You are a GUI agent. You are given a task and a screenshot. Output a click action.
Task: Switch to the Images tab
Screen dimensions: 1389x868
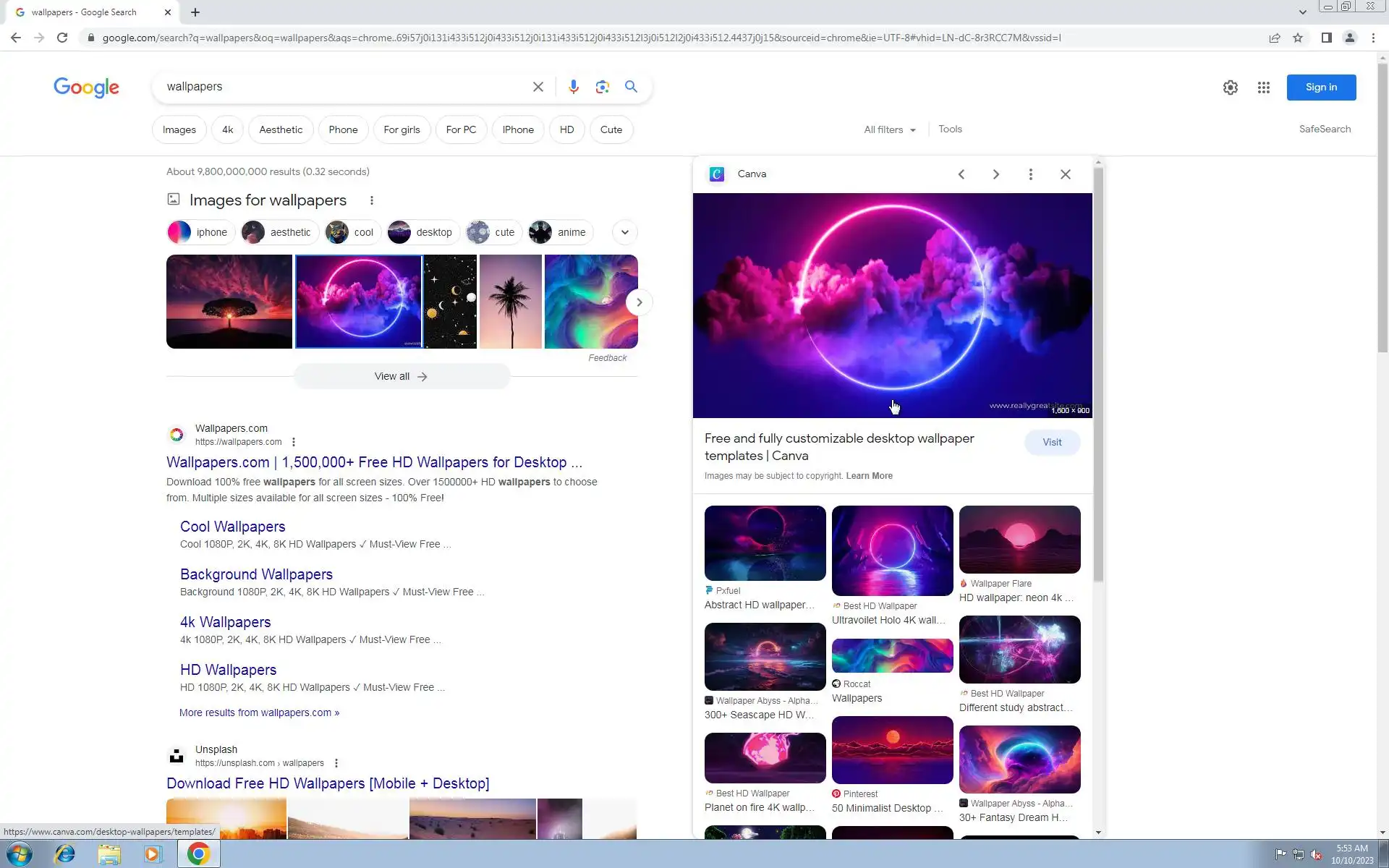[x=179, y=129]
